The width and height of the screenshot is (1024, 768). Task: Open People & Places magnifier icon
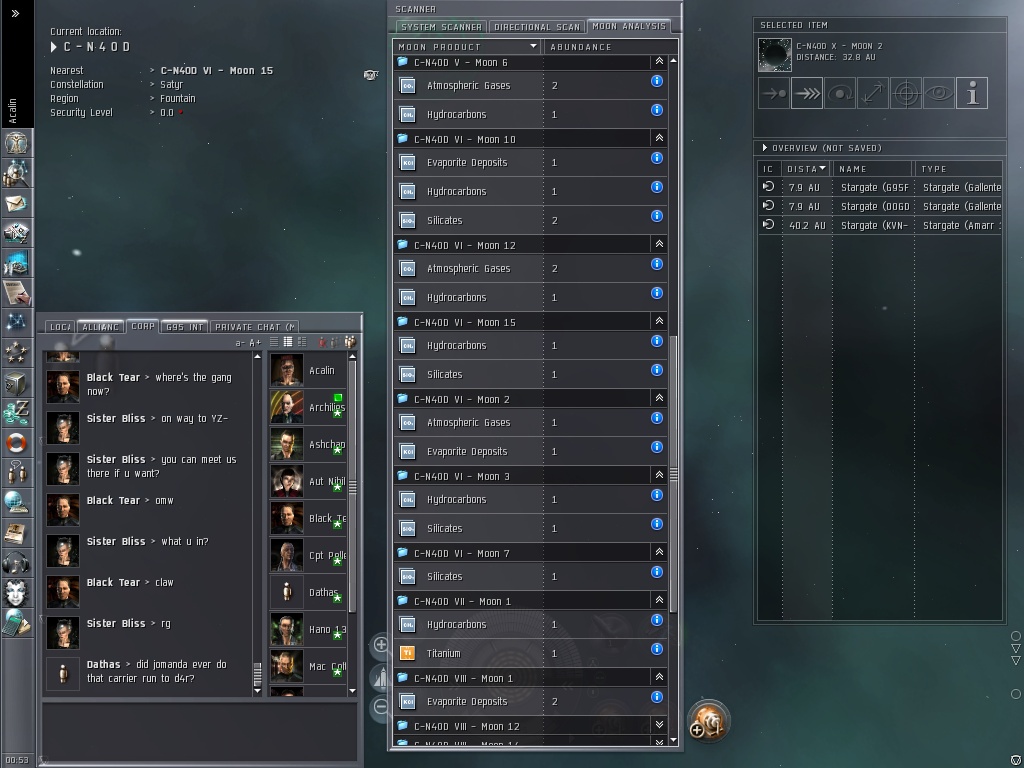pyautogui.click(x=16, y=174)
